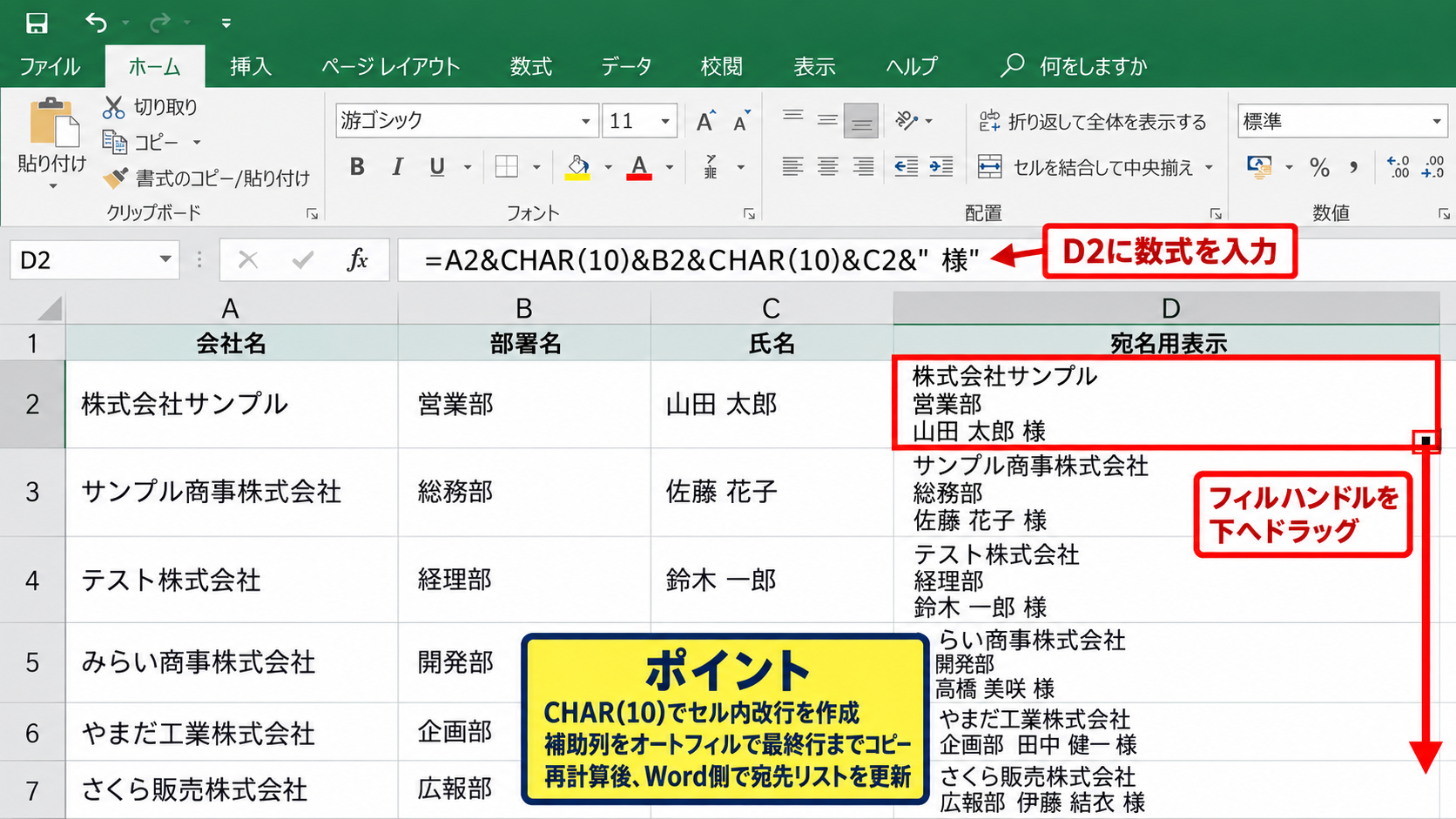The width and height of the screenshot is (1456, 819).
Task: Click the orientation (angled text) icon
Action: (x=907, y=120)
